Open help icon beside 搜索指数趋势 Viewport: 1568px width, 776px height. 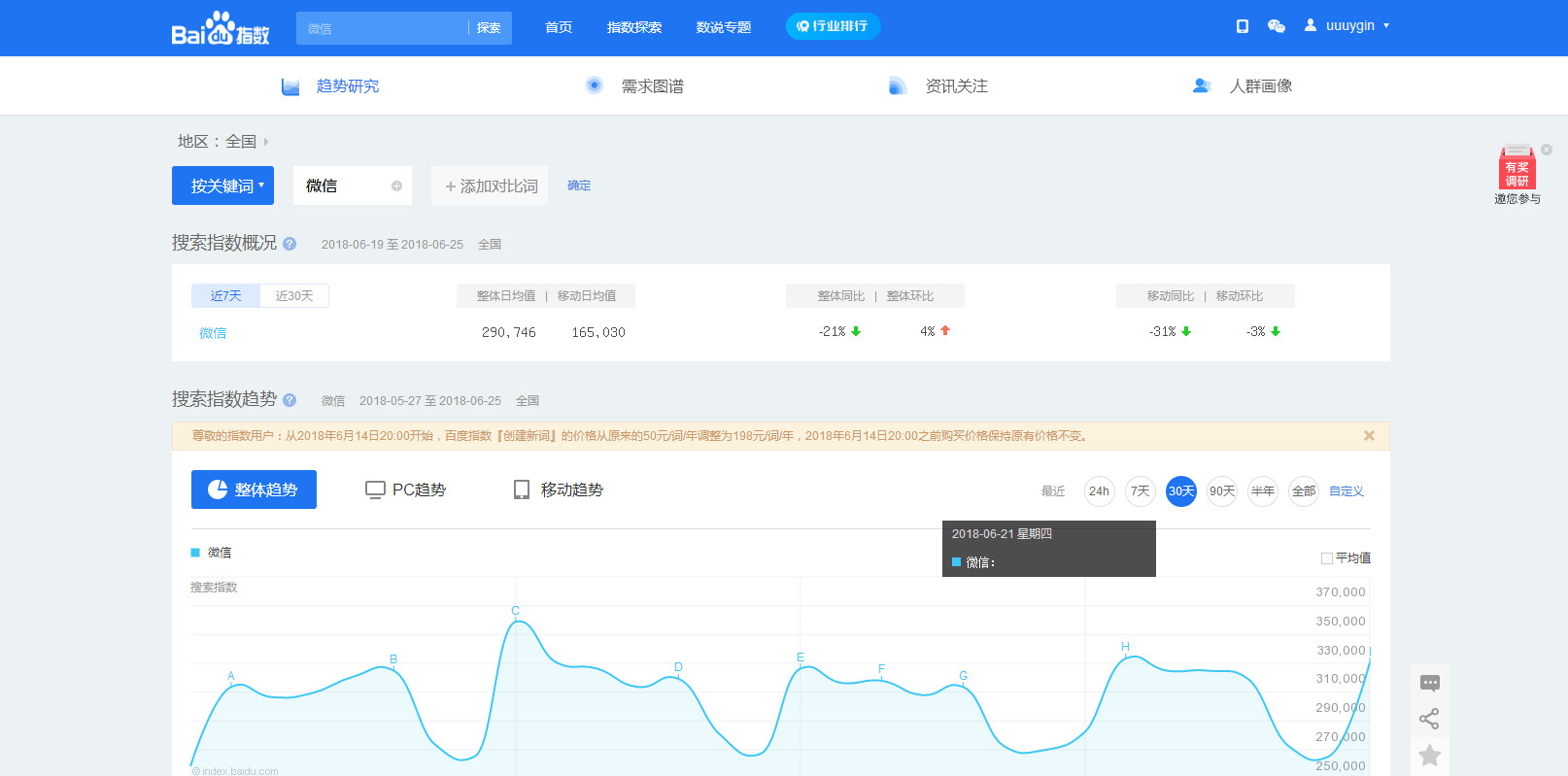(x=290, y=400)
